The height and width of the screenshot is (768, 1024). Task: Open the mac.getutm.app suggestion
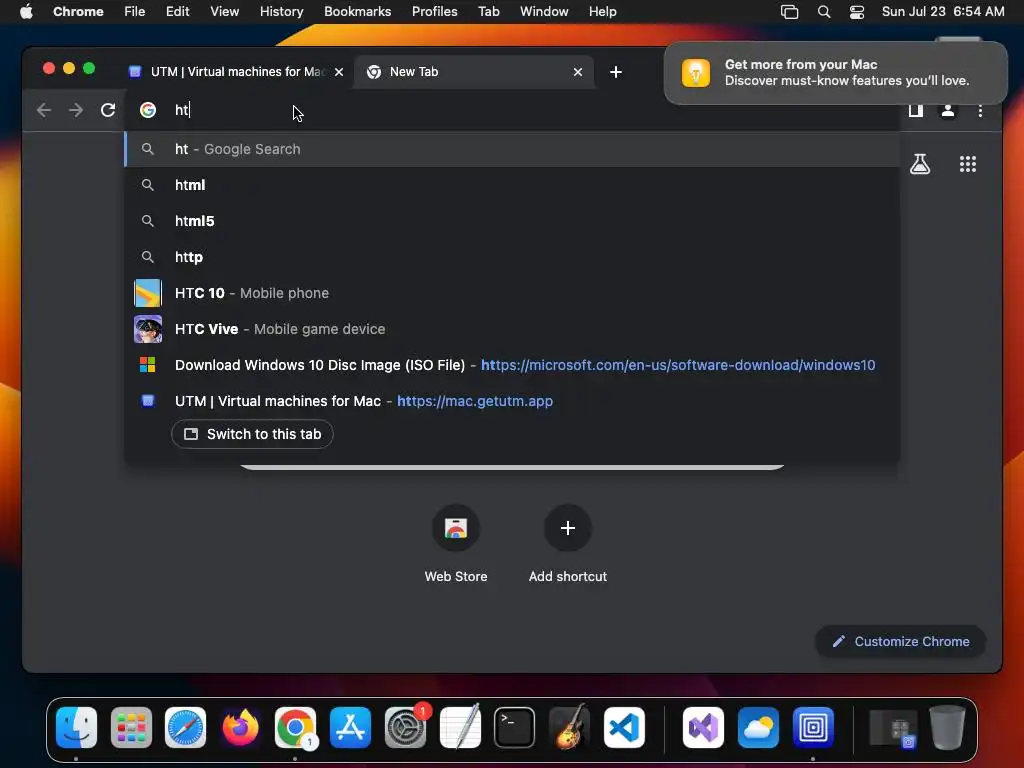(512, 400)
